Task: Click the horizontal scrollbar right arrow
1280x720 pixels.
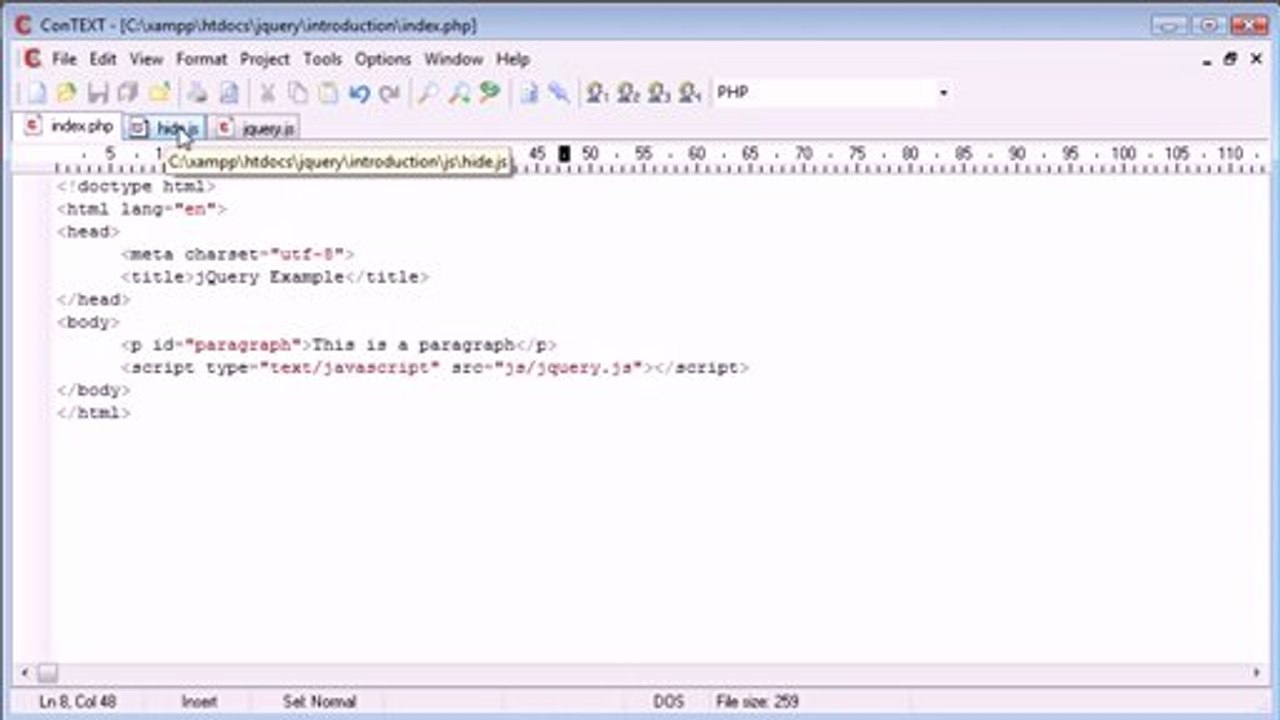Action: point(1257,673)
